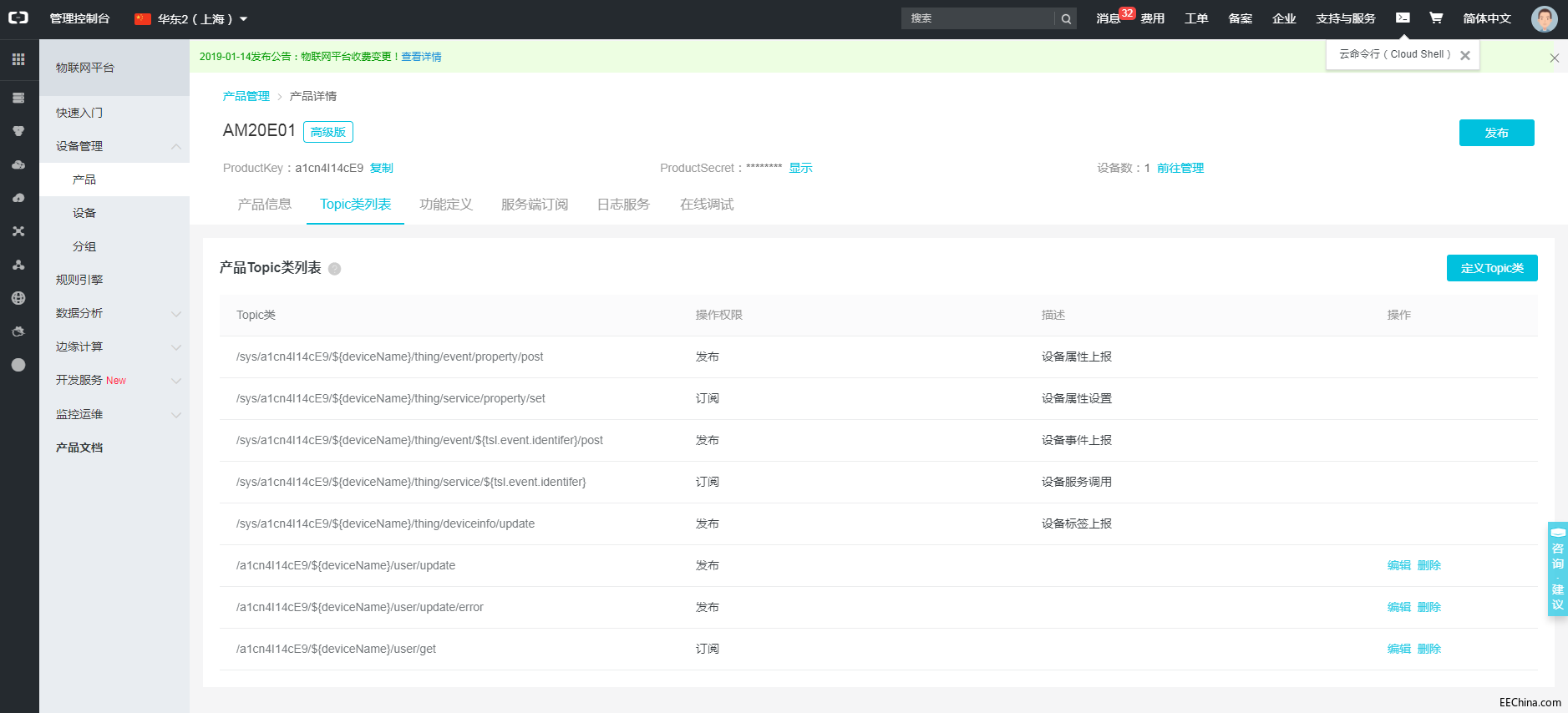Open the user avatar menu

(1544, 18)
